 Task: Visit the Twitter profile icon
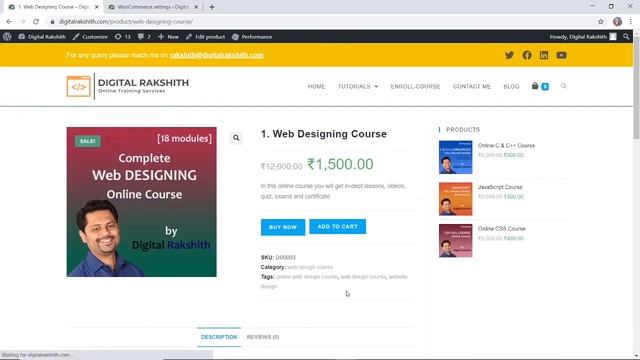coord(509,55)
